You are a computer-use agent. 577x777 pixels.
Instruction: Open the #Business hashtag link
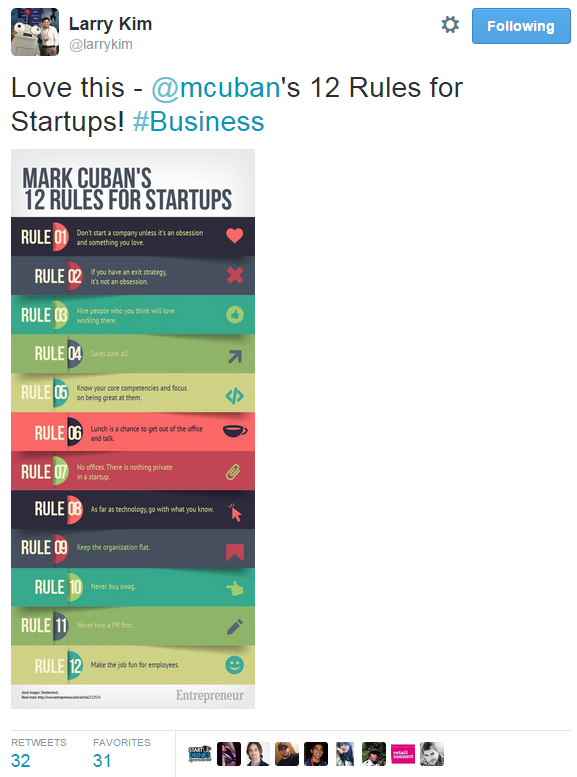pyautogui.click(x=198, y=122)
